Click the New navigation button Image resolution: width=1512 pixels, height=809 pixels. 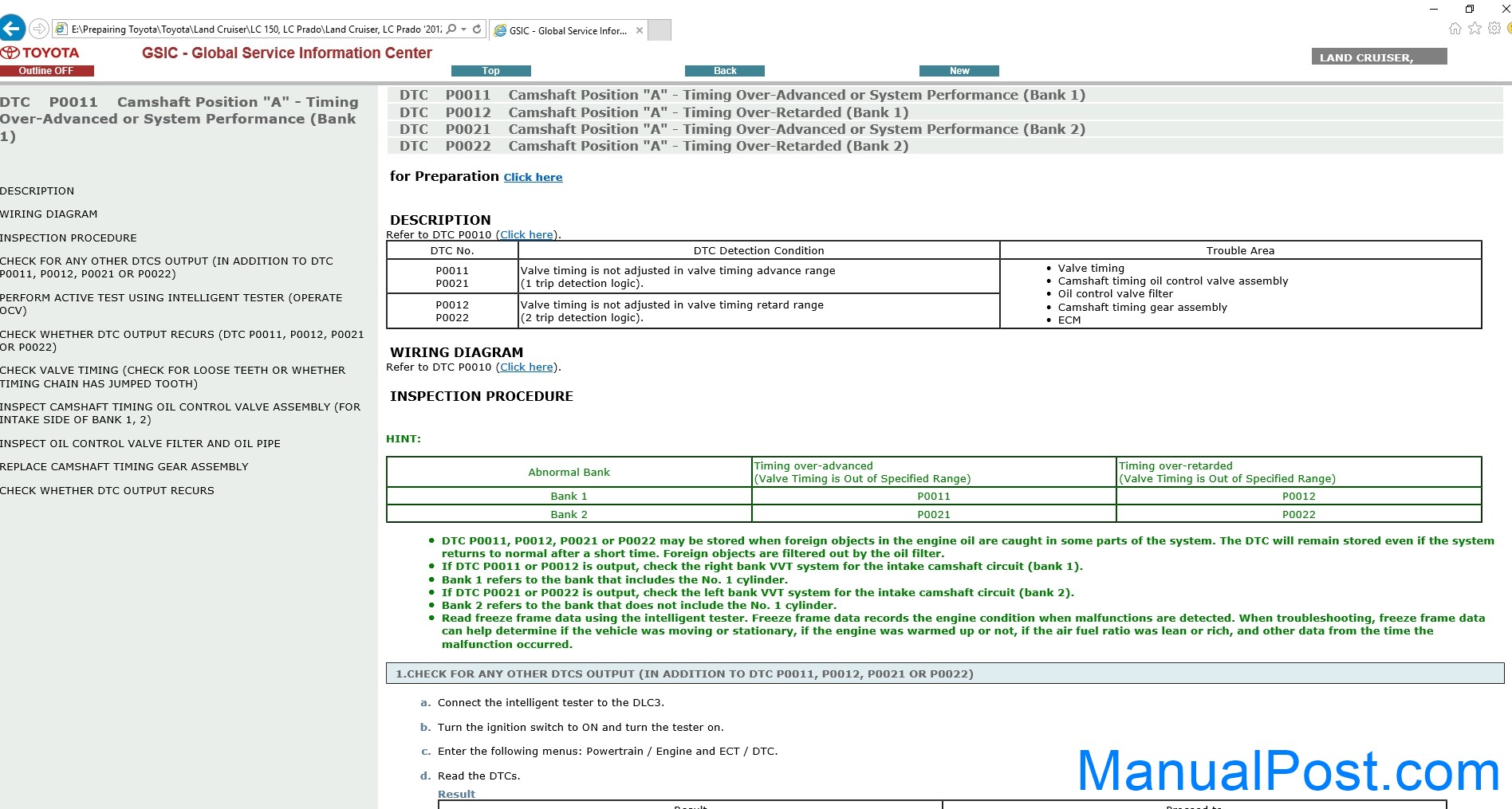[959, 71]
